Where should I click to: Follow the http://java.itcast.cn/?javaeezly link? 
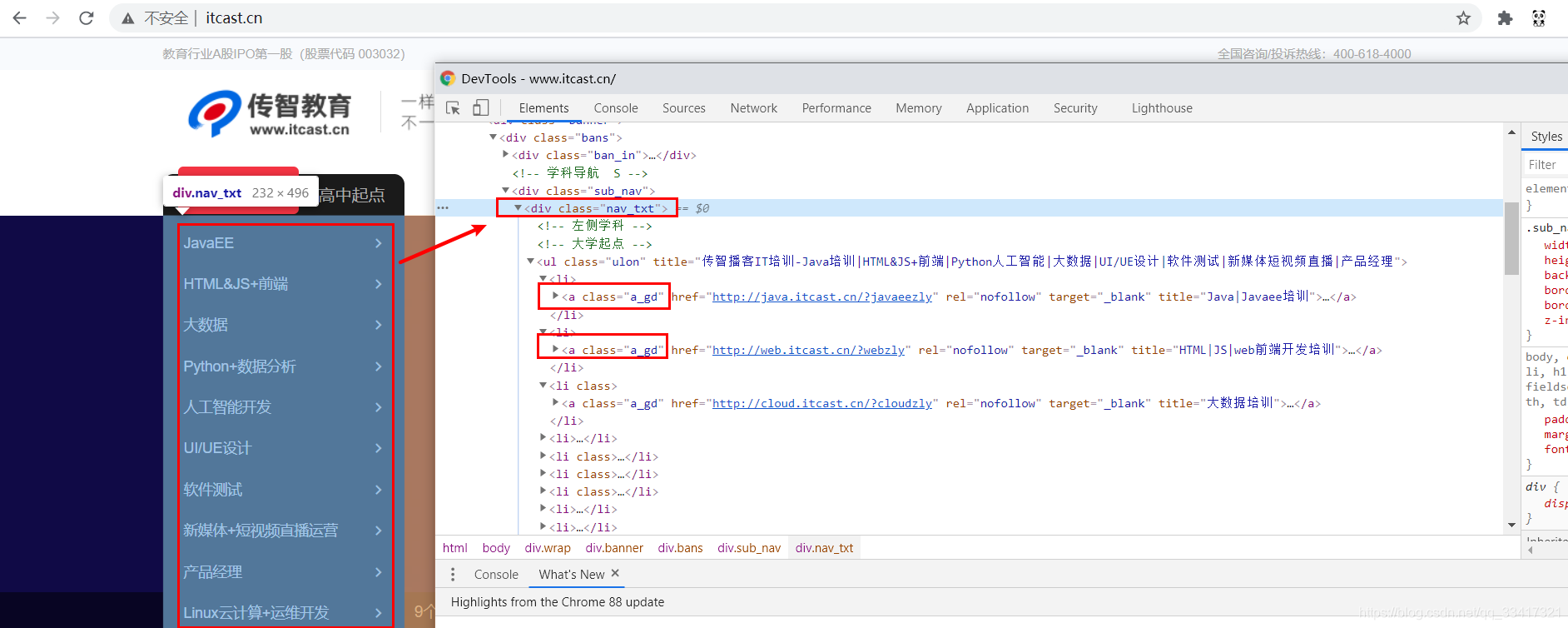[x=822, y=297]
